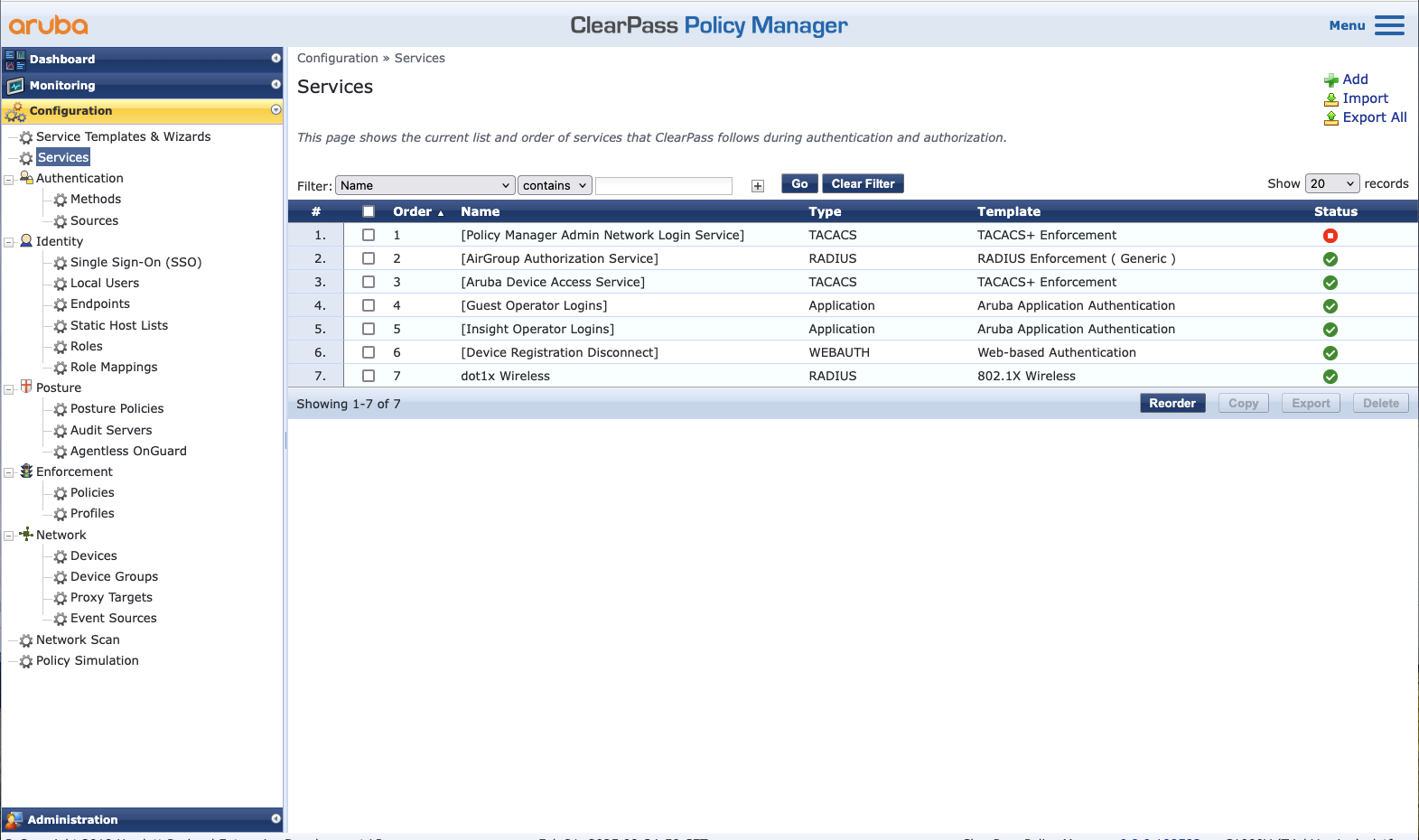Check the Insight Operator Logins row
The image size is (1419, 840).
[369, 329]
